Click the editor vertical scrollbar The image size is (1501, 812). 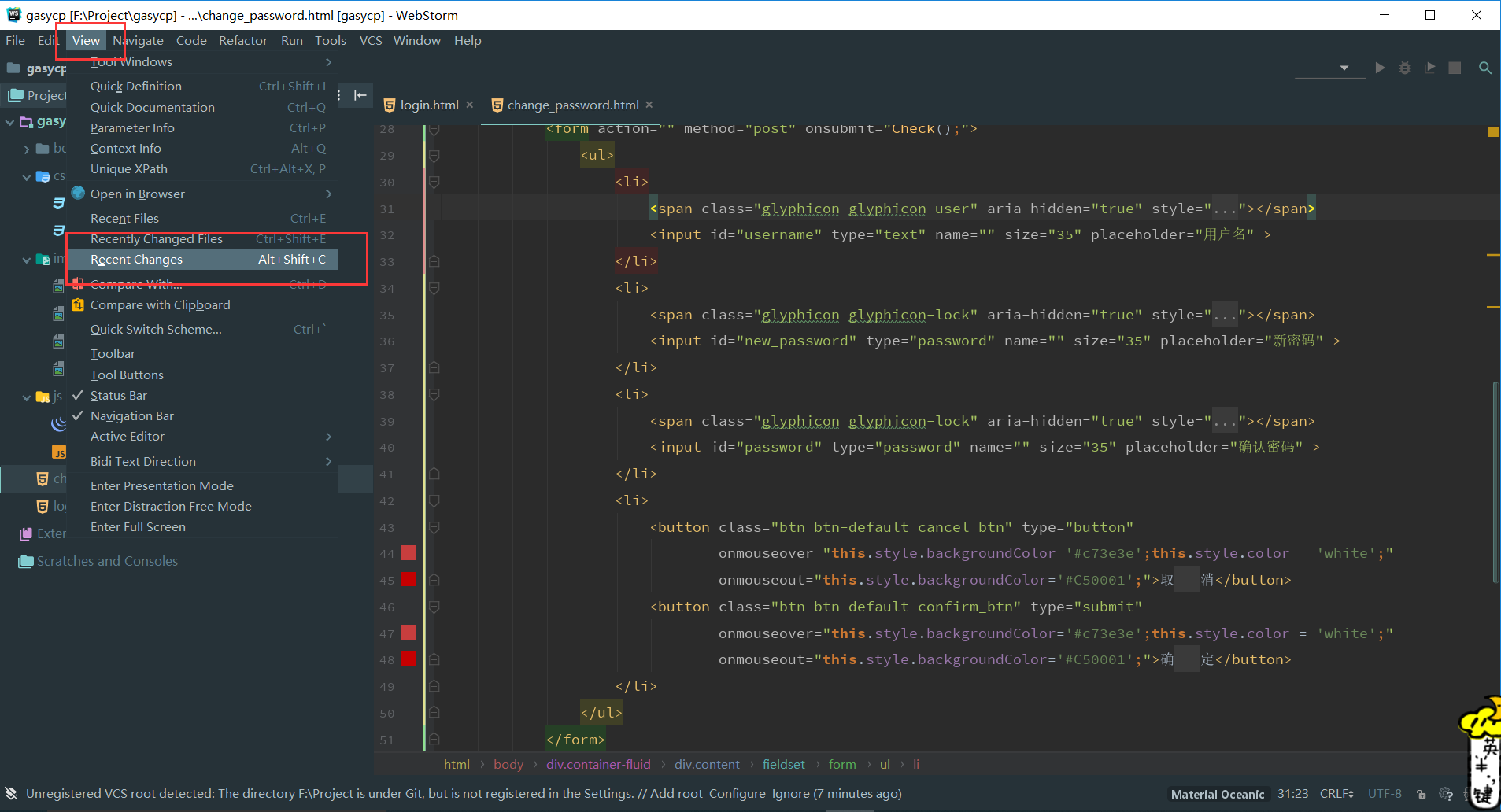click(1495, 482)
